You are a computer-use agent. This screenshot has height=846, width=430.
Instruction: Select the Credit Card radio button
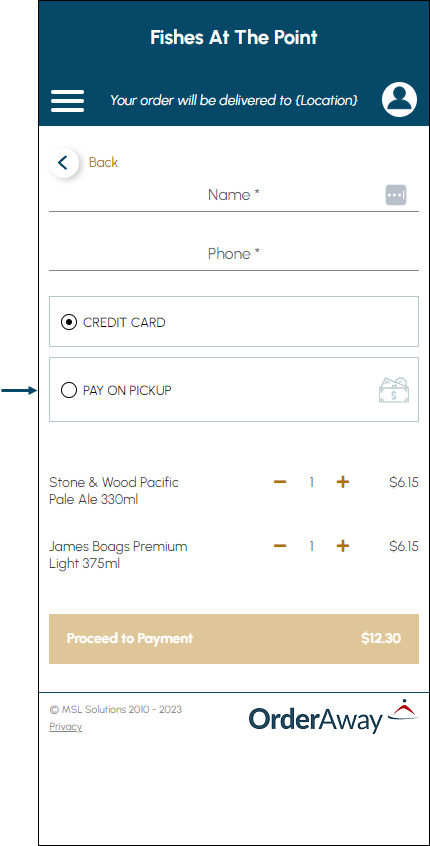click(69, 323)
